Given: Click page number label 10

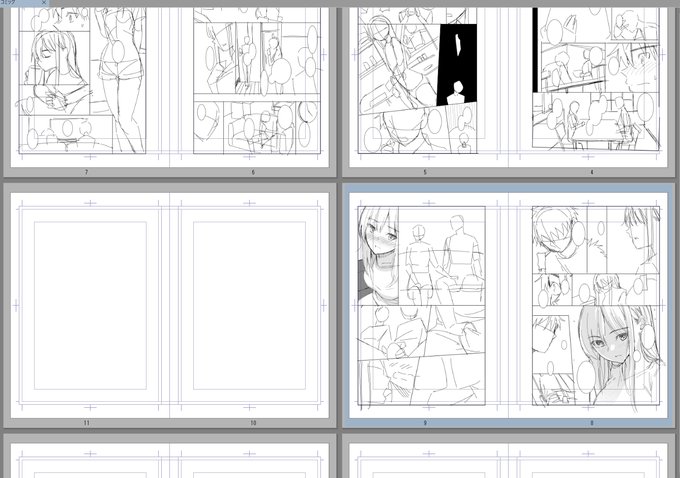Looking at the screenshot, I should pyautogui.click(x=253, y=423).
